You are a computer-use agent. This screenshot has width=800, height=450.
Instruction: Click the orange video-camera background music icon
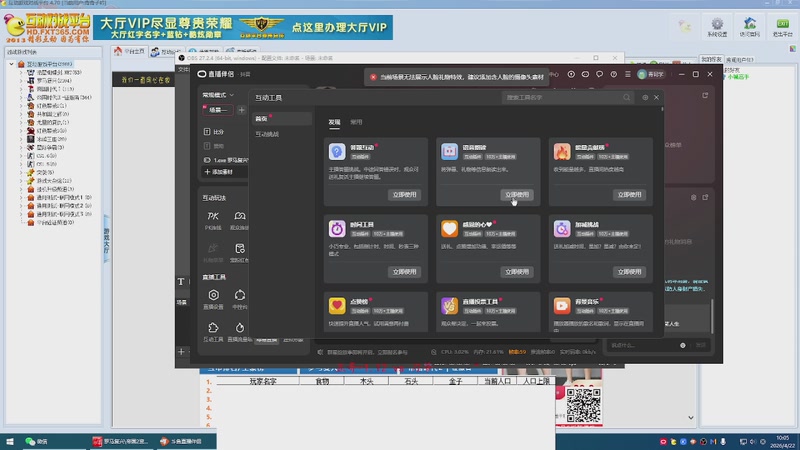click(562, 306)
